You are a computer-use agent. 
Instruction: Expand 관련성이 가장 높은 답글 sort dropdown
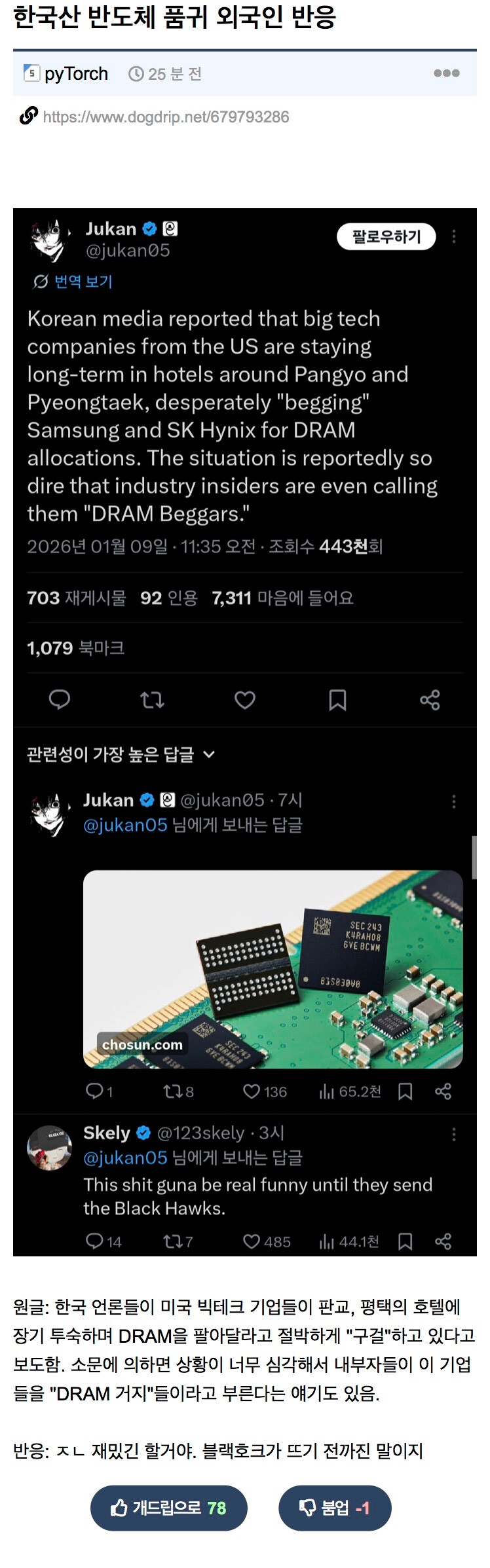(x=121, y=754)
